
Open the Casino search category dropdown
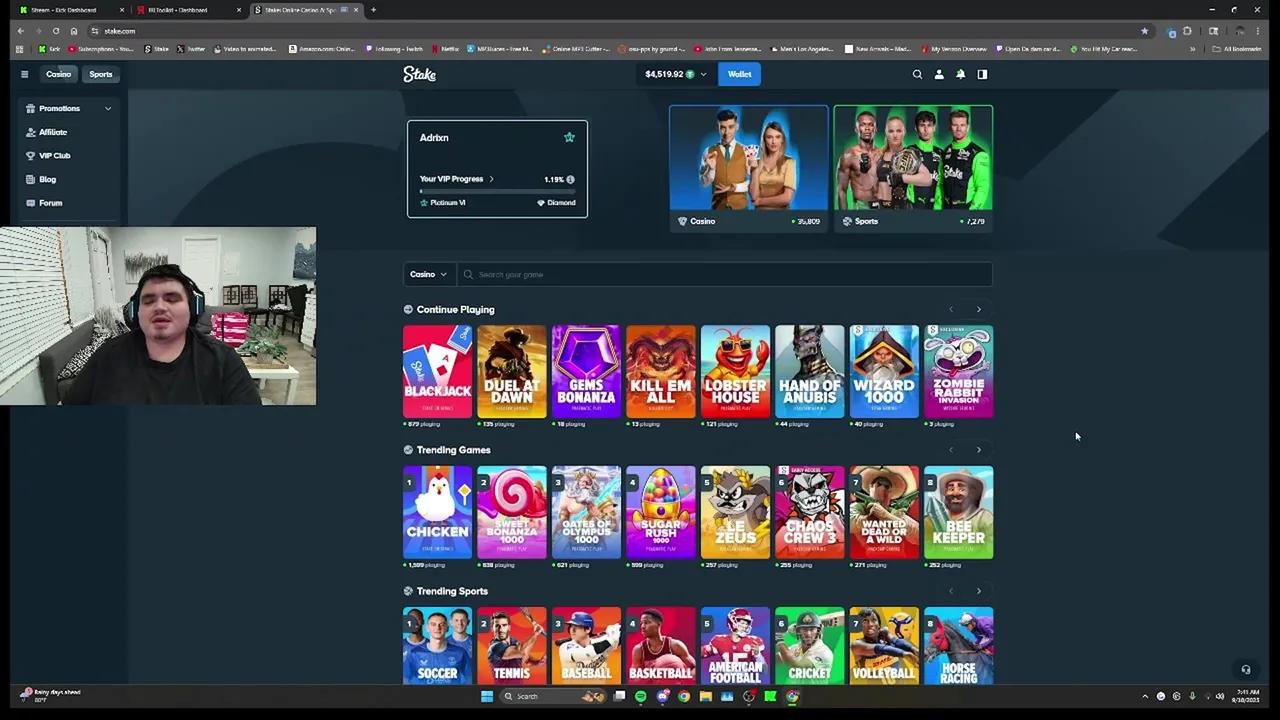click(428, 274)
